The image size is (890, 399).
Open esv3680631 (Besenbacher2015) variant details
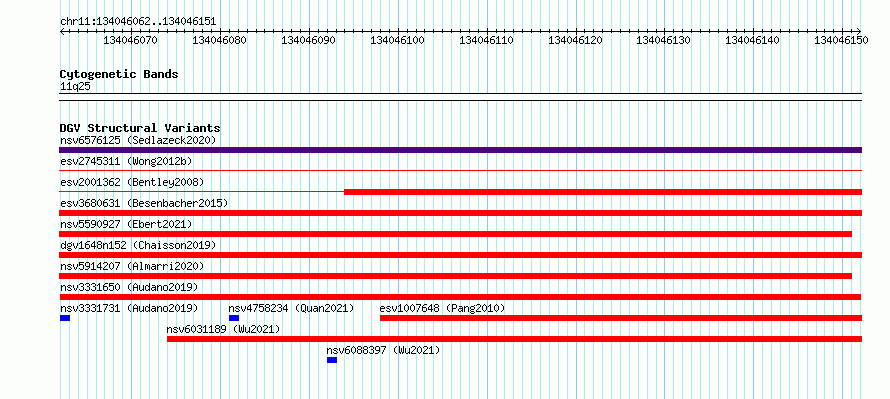pos(144,203)
